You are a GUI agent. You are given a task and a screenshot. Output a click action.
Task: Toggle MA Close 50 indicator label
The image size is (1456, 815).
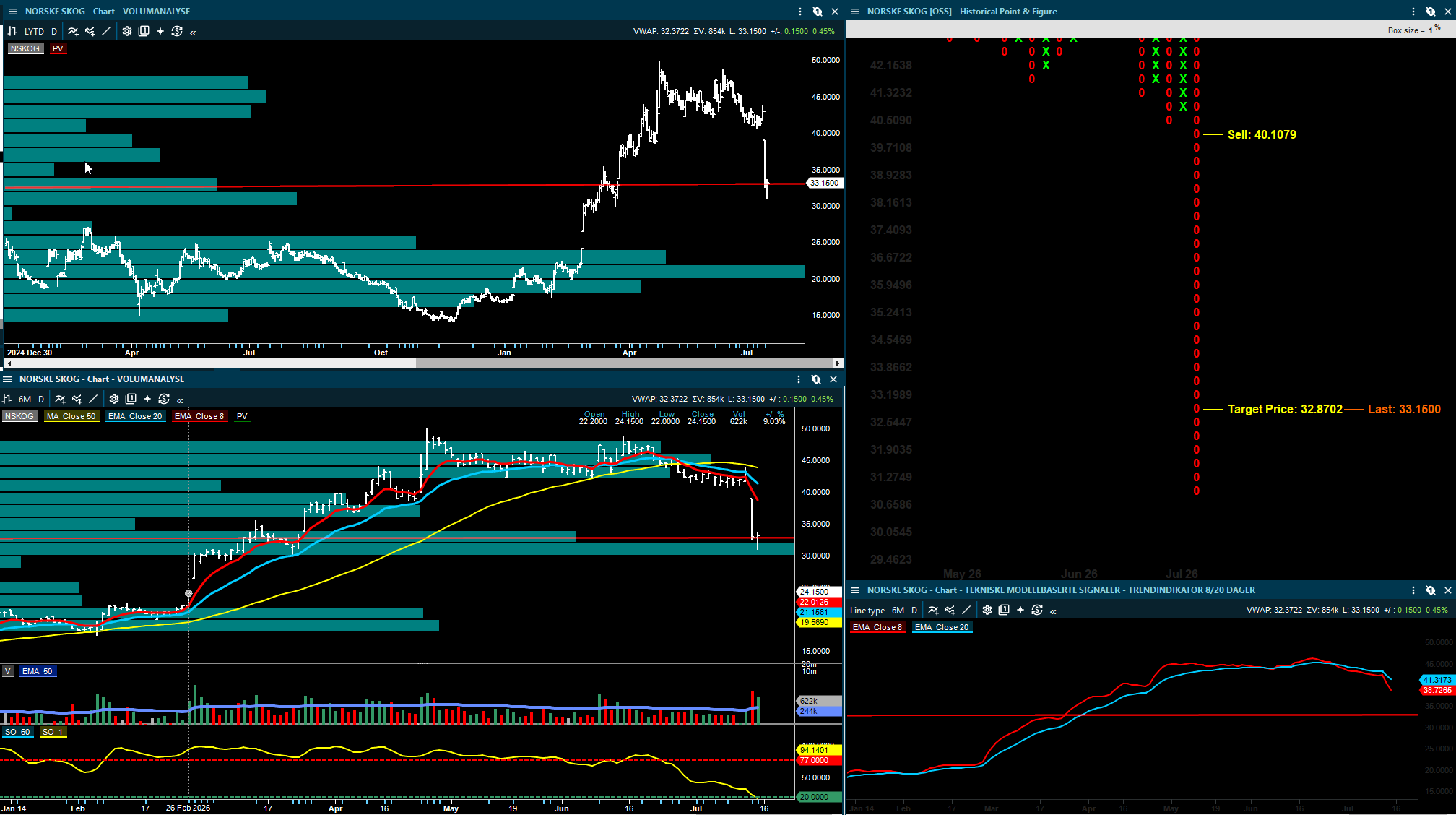pos(71,416)
